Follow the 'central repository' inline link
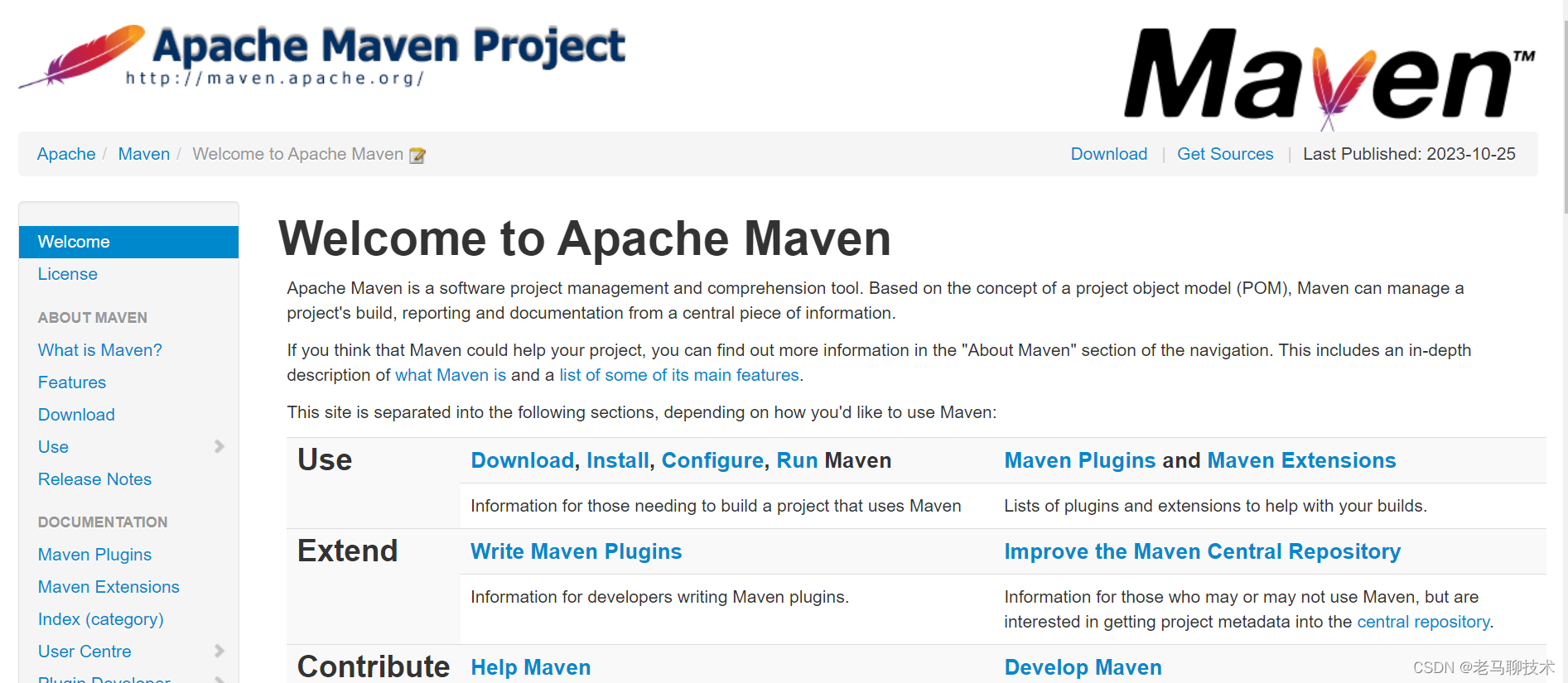The height and width of the screenshot is (683, 1568). 1423,622
